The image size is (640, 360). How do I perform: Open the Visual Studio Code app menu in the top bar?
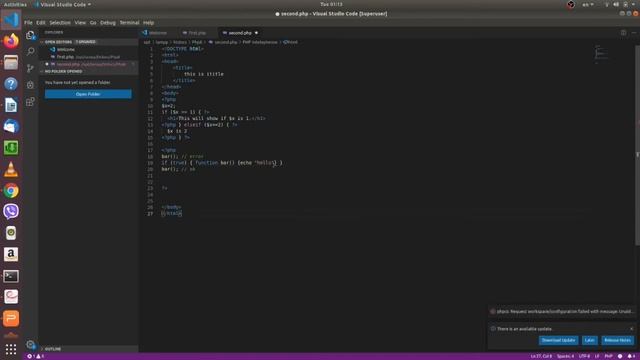[63, 4]
